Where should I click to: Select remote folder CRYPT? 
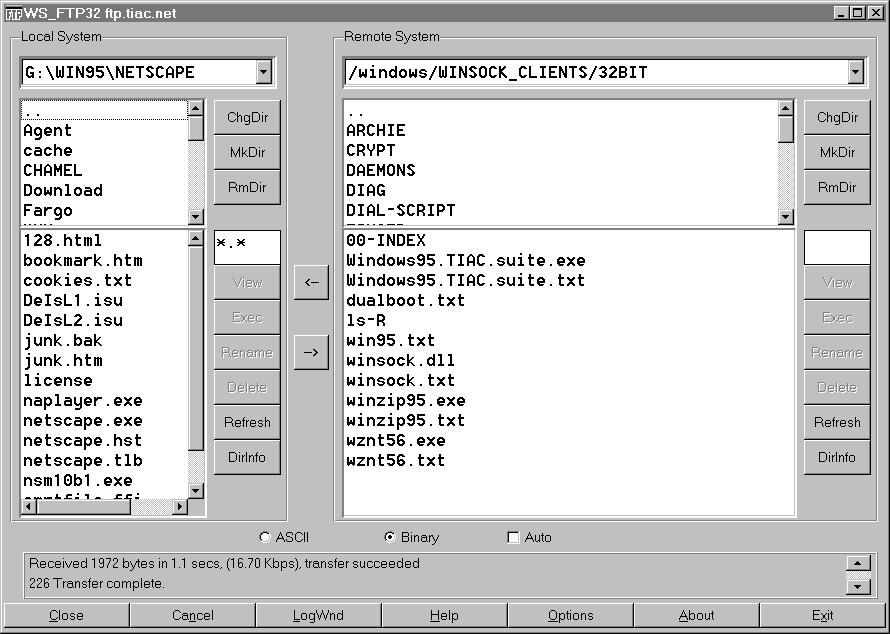pyautogui.click(x=561, y=150)
